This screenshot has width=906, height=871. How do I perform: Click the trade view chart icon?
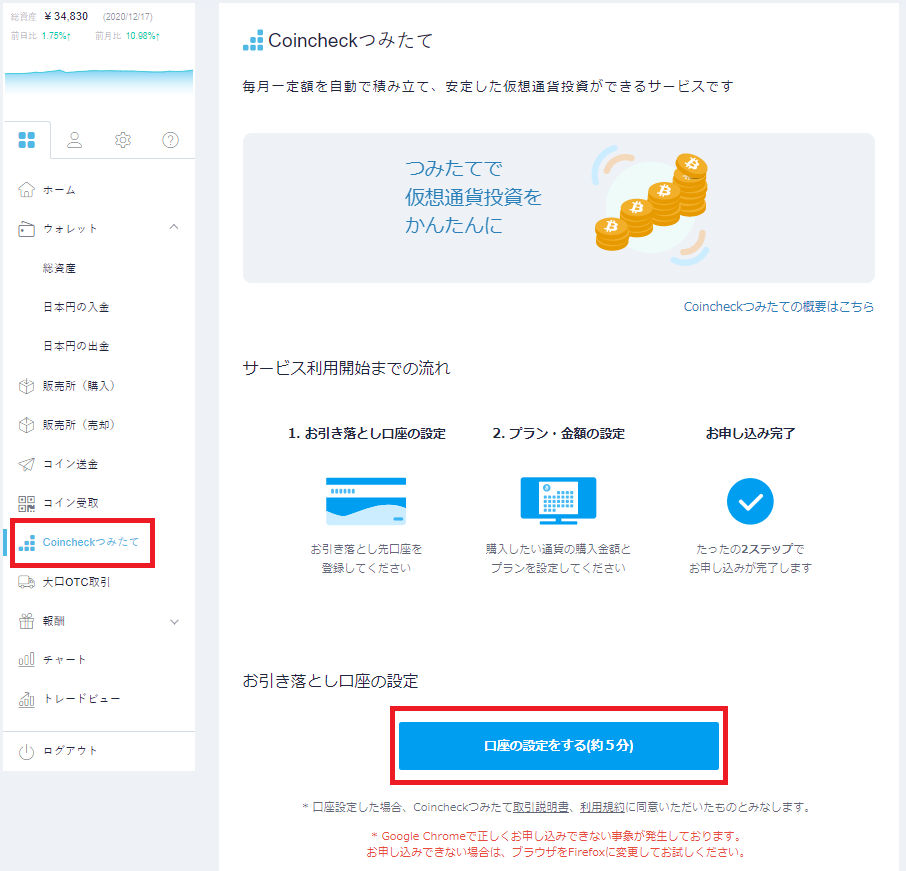click(26, 699)
